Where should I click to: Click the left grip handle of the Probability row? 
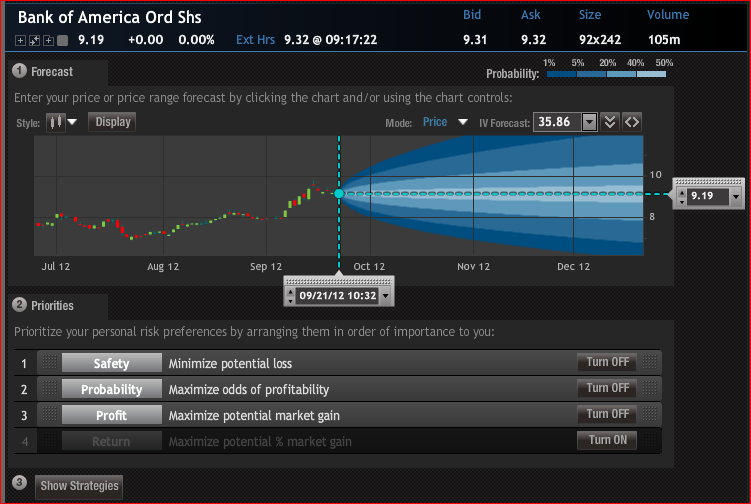(x=49, y=388)
